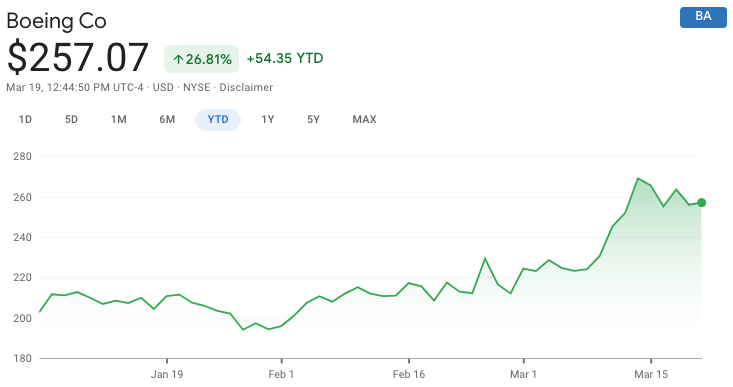The image size is (733, 387).
Task: Open the MAX history range
Action: coord(364,120)
